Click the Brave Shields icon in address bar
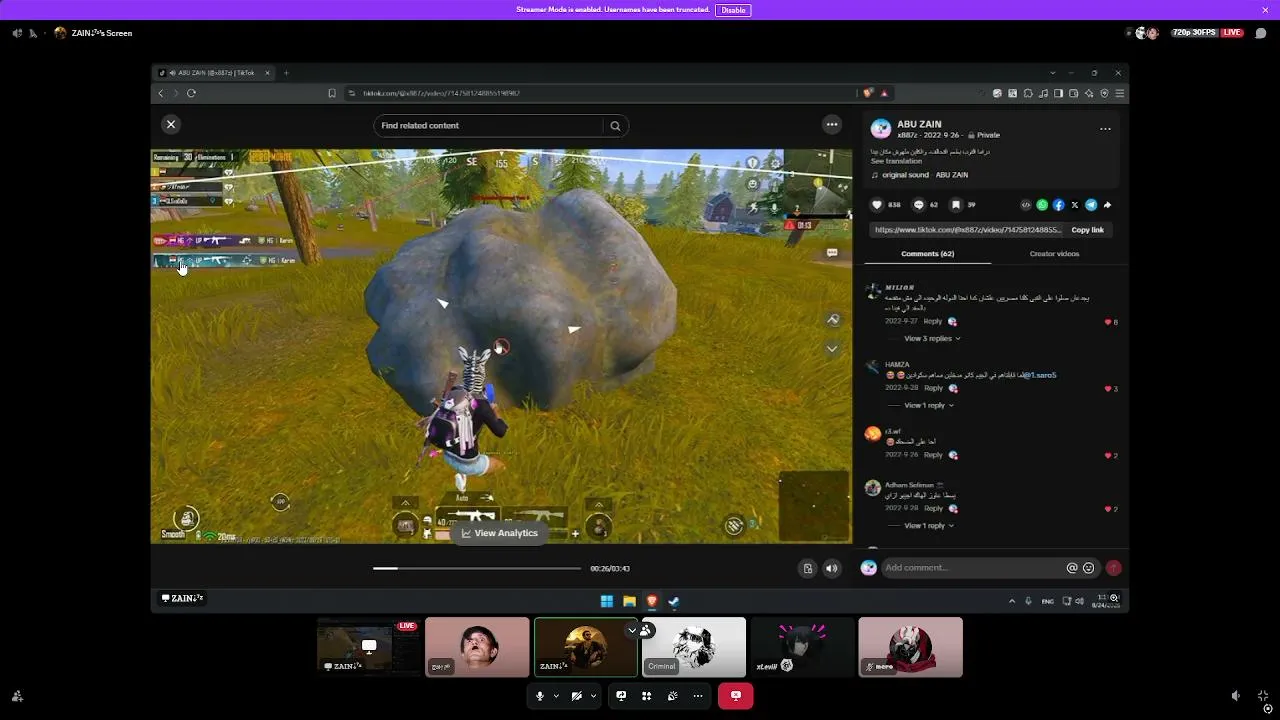Viewport: 1280px width, 720px height. 867,93
